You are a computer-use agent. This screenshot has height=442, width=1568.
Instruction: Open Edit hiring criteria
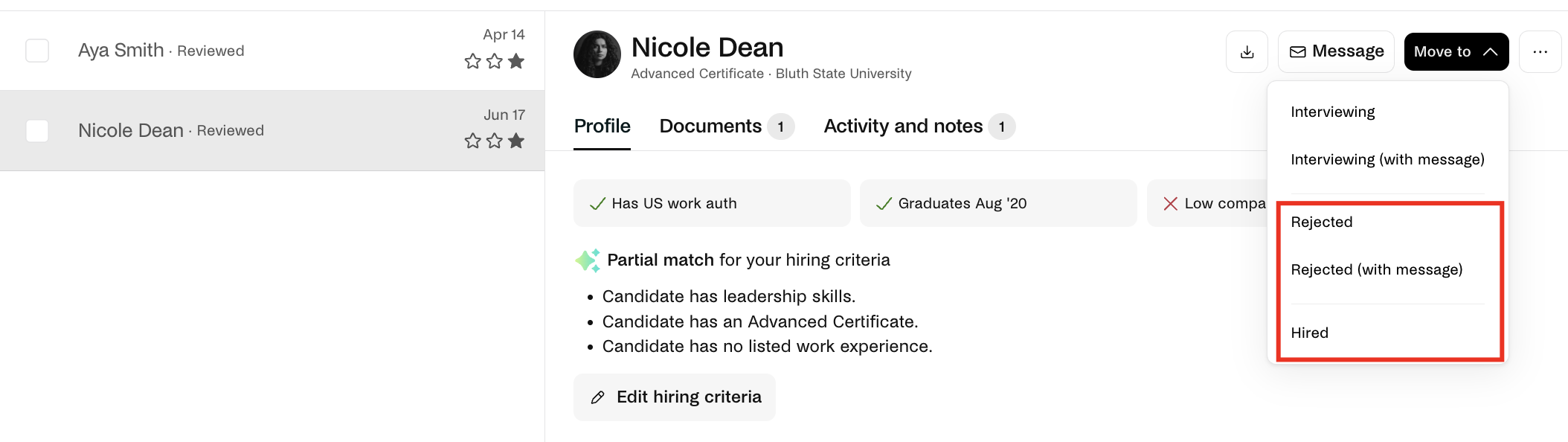pyautogui.click(x=675, y=397)
